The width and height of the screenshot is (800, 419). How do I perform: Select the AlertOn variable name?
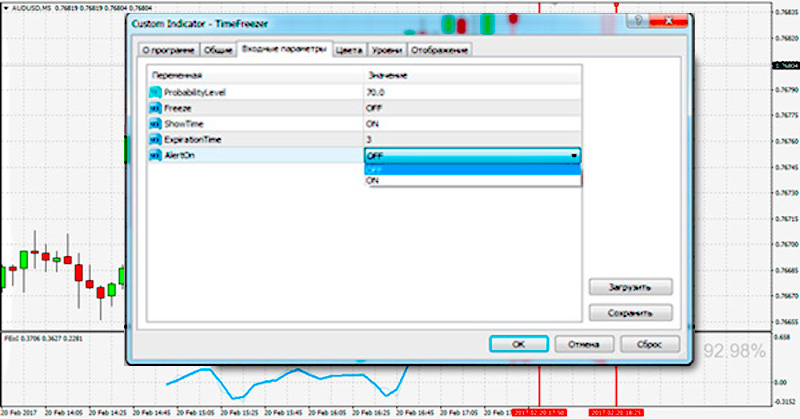point(179,155)
